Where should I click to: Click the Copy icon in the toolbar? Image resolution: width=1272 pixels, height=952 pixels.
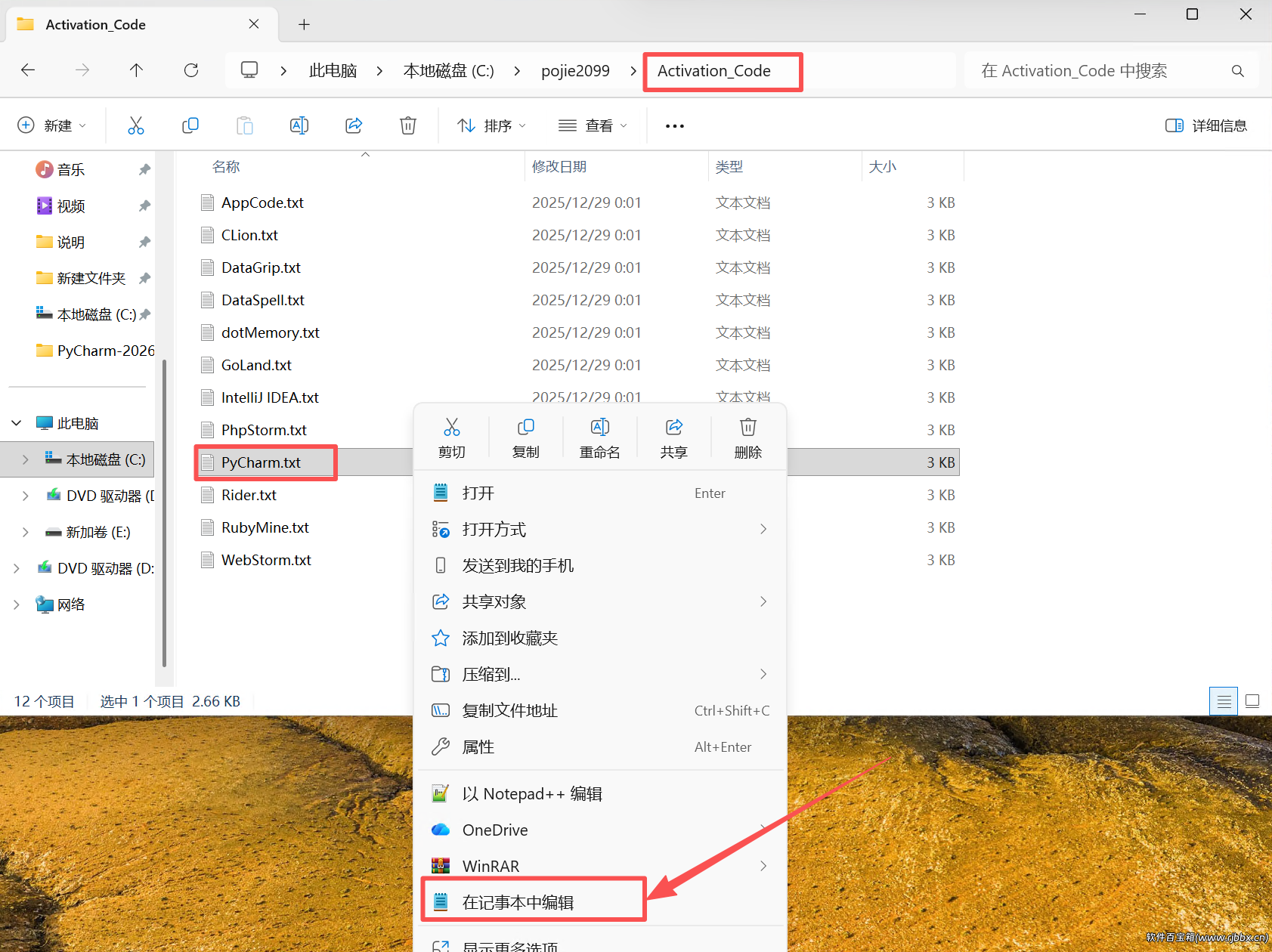(190, 125)
